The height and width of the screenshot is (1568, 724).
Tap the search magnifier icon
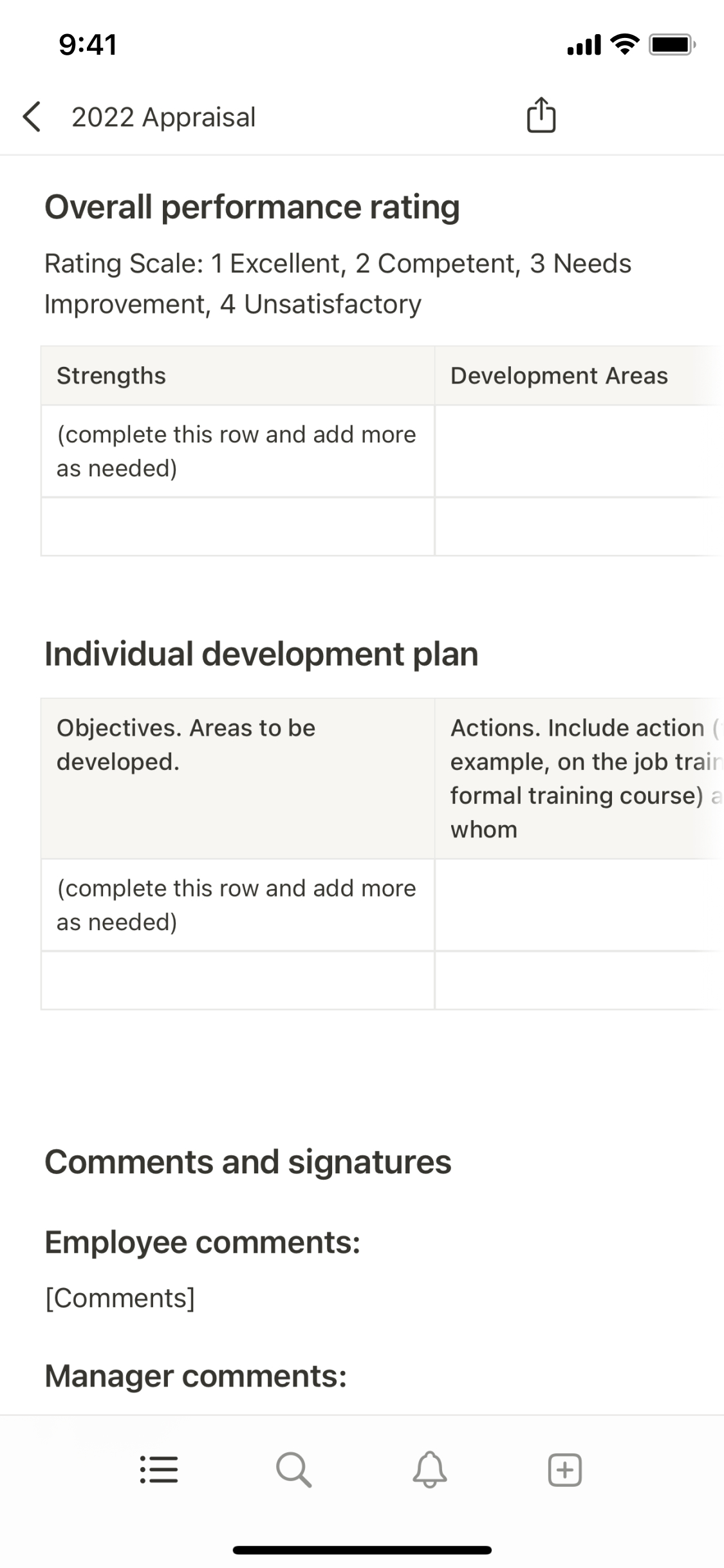click(294, 1470)
